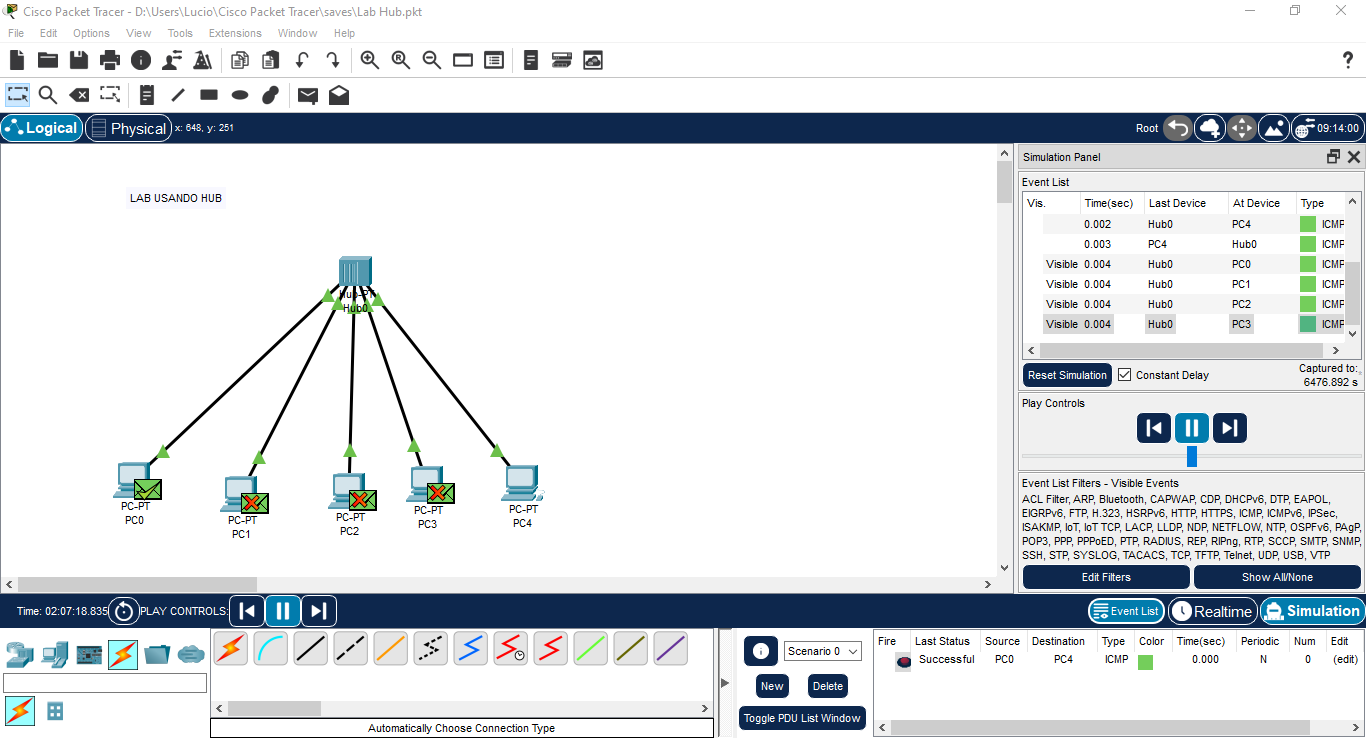Viewport: 1366px width, 738px height.
Task: Click the Show All/None button
Action: coord(1277,577)
